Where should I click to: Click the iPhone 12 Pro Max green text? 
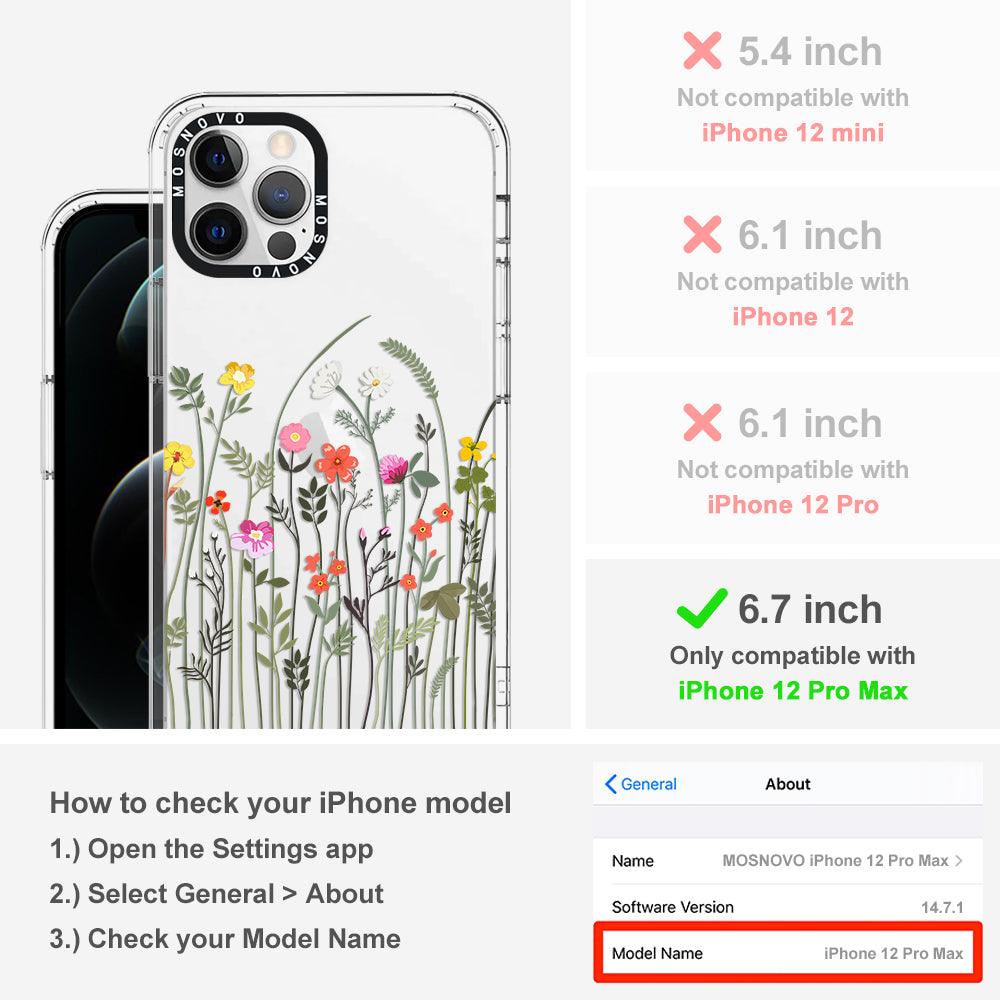793,691
